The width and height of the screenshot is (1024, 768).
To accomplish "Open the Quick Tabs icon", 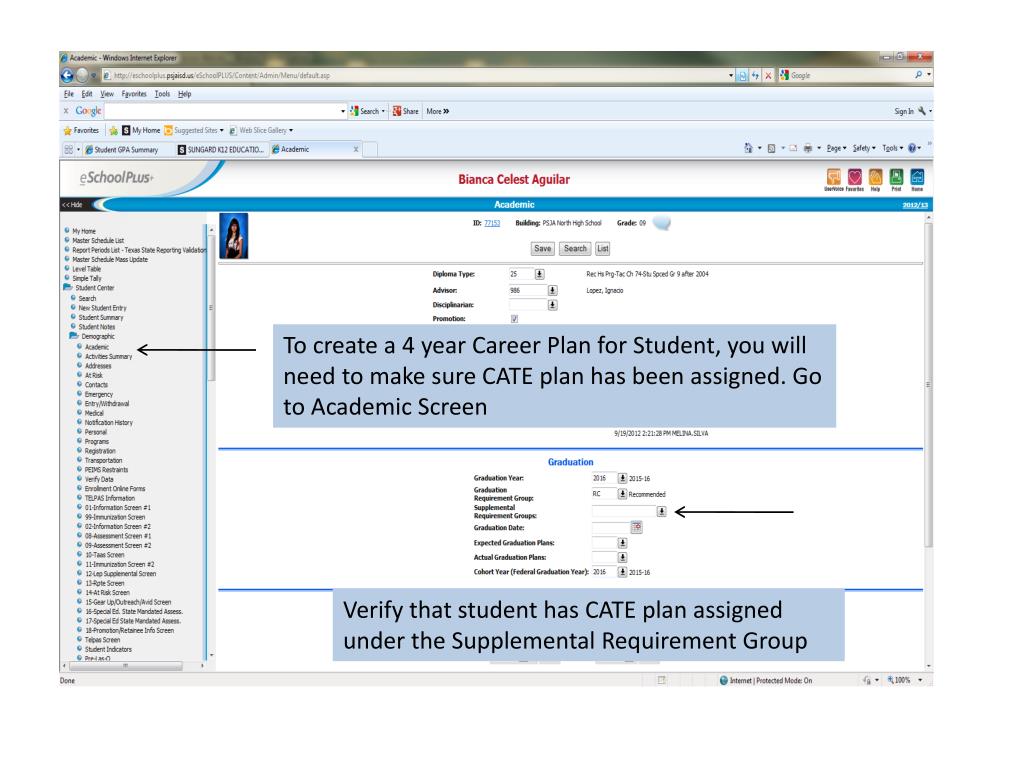I will pos(68,150).
